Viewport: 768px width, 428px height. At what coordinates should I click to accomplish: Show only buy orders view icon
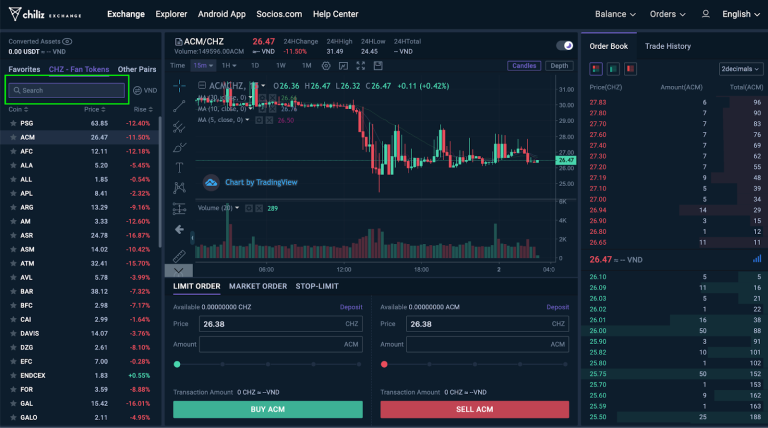[613, 69]
